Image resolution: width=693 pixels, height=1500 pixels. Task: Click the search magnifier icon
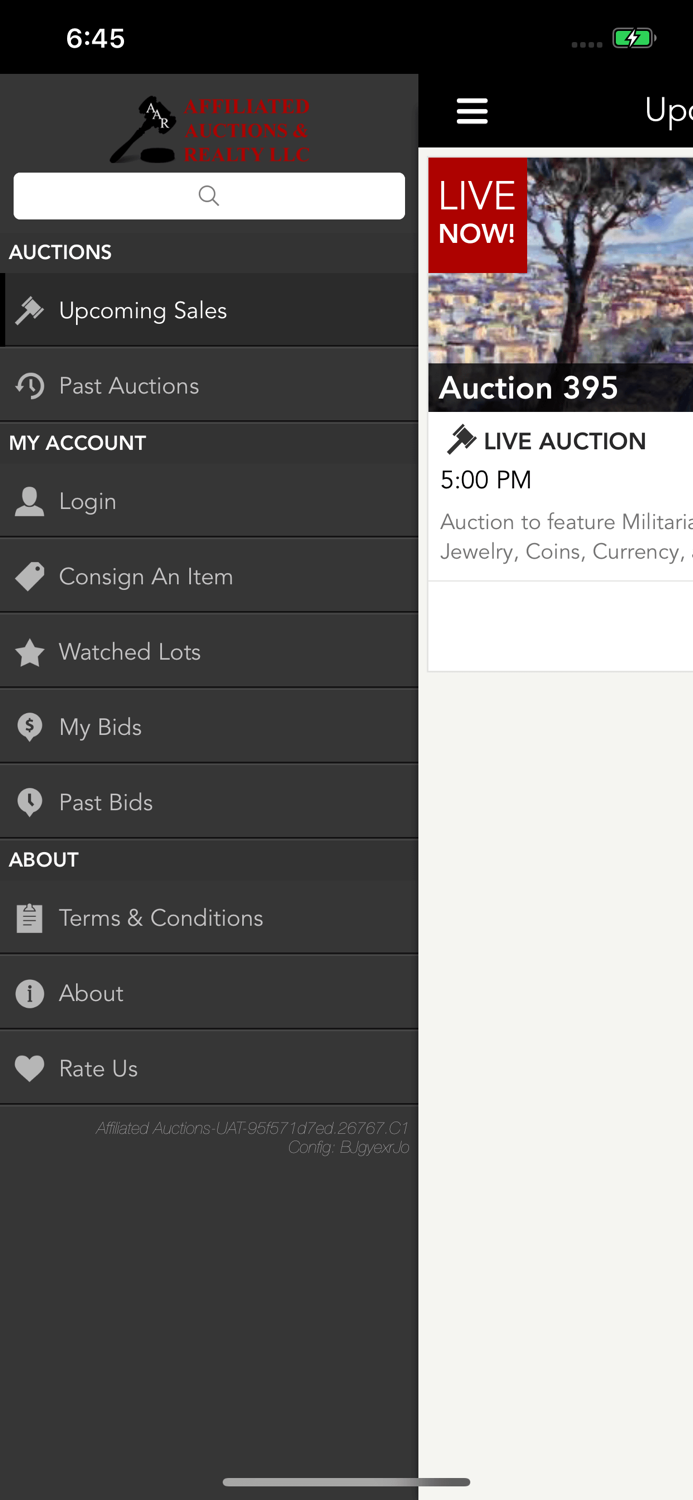click(208, 196)
